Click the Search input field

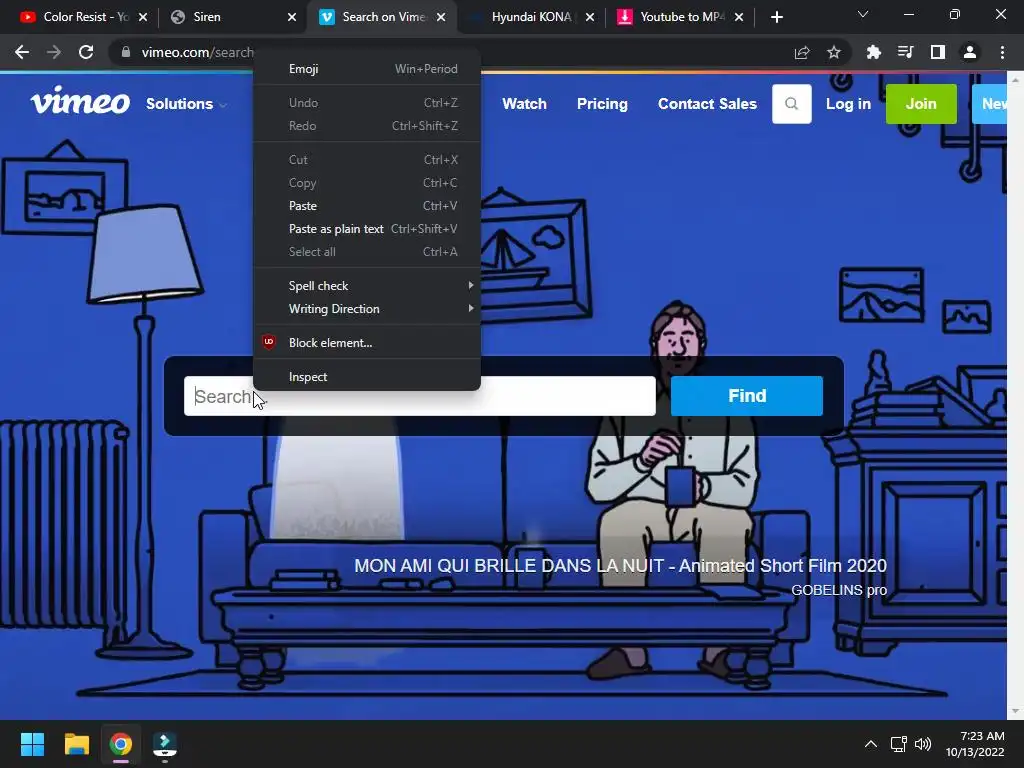419,396
